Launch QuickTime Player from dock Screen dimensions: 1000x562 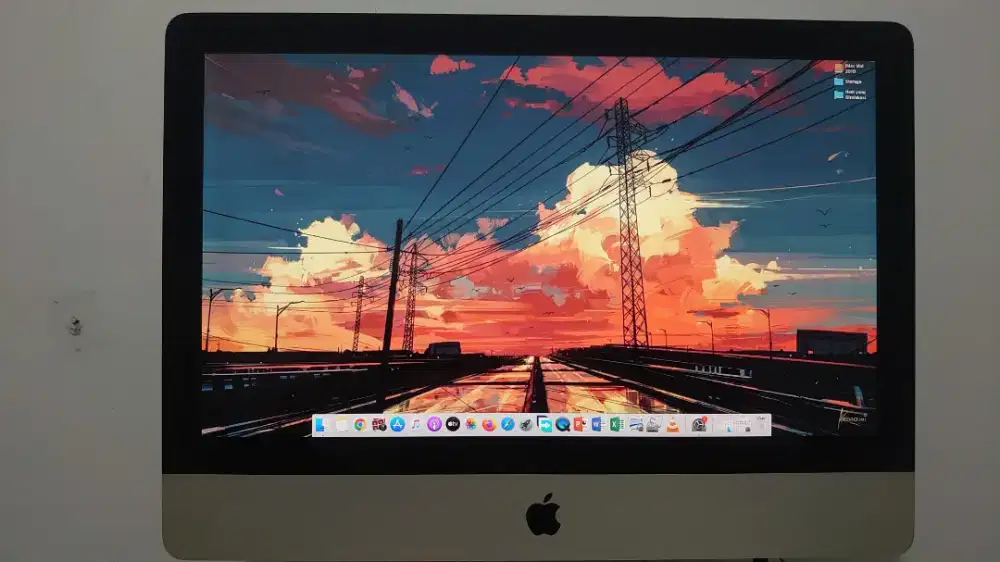tap(563, 424)
